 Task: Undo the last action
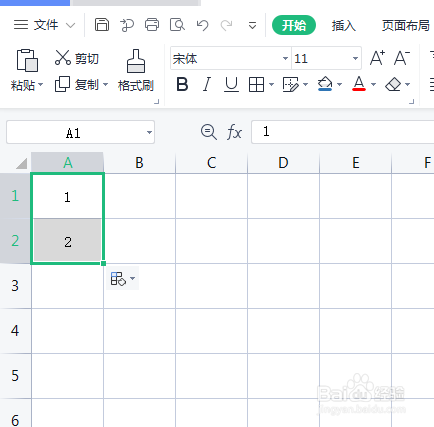click(x=202, y=25)
